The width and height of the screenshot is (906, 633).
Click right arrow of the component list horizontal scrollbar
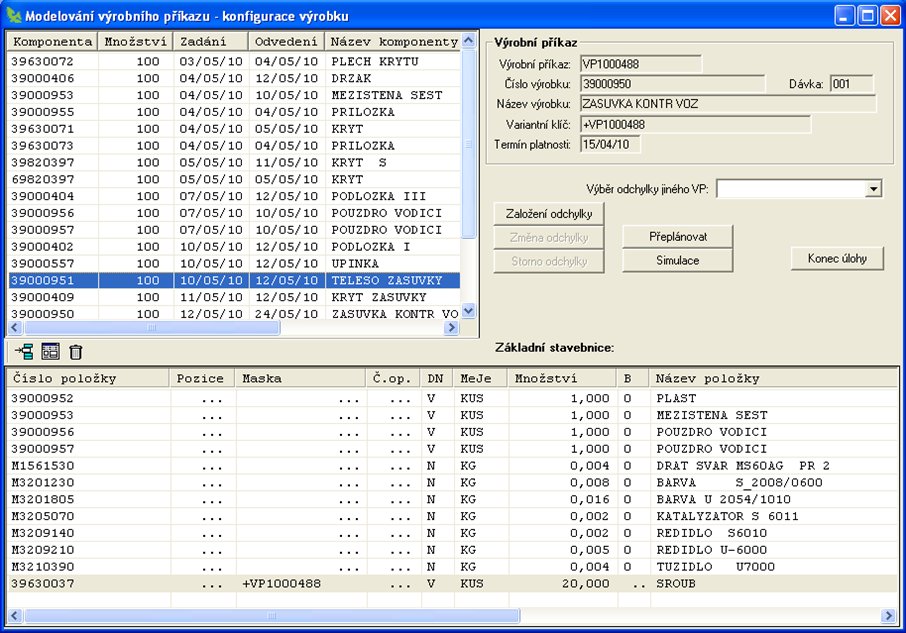pyautogui.click(x=452, y=327)
